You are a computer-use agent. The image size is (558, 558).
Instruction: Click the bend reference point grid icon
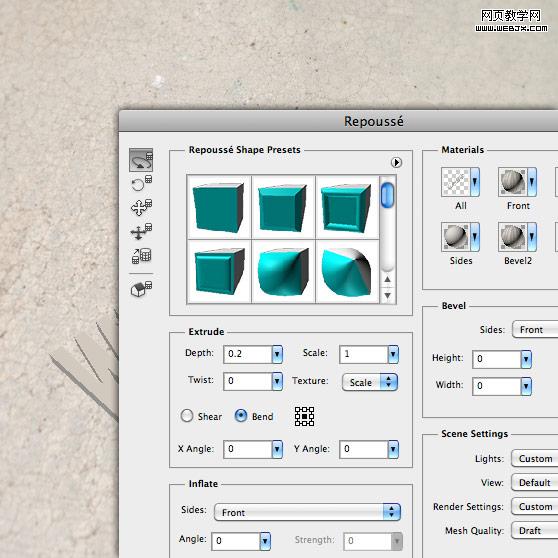304,416
